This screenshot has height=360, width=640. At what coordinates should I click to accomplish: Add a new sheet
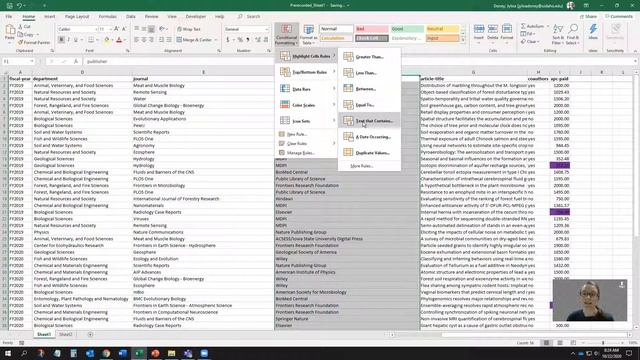coord(90,334)
